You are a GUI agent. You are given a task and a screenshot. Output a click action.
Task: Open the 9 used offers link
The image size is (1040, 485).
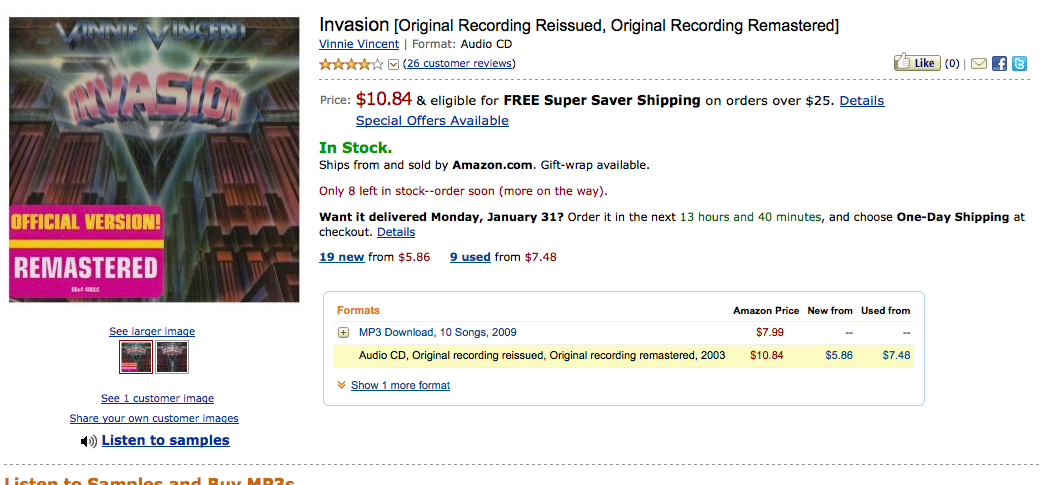coord(470,257)
